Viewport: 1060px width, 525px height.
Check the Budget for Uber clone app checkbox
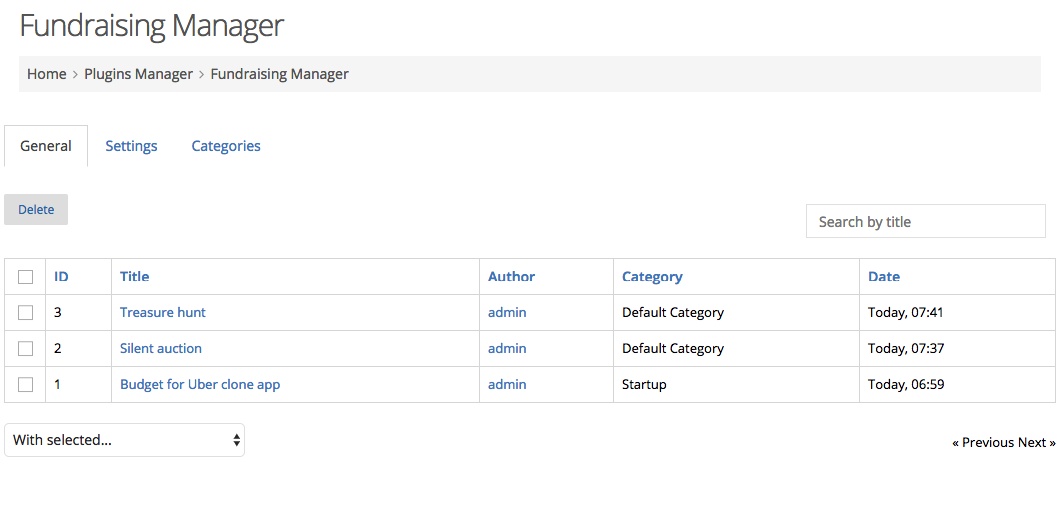pos(25,384)
